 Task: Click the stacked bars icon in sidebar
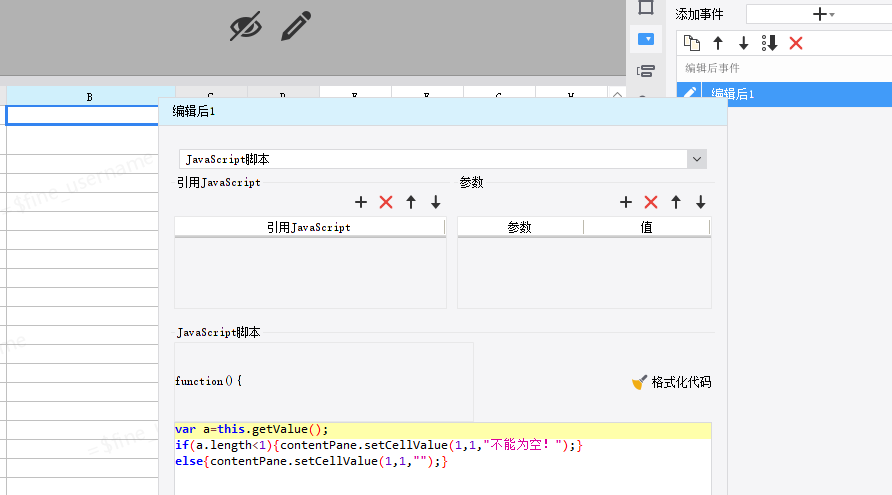point(646,71)
